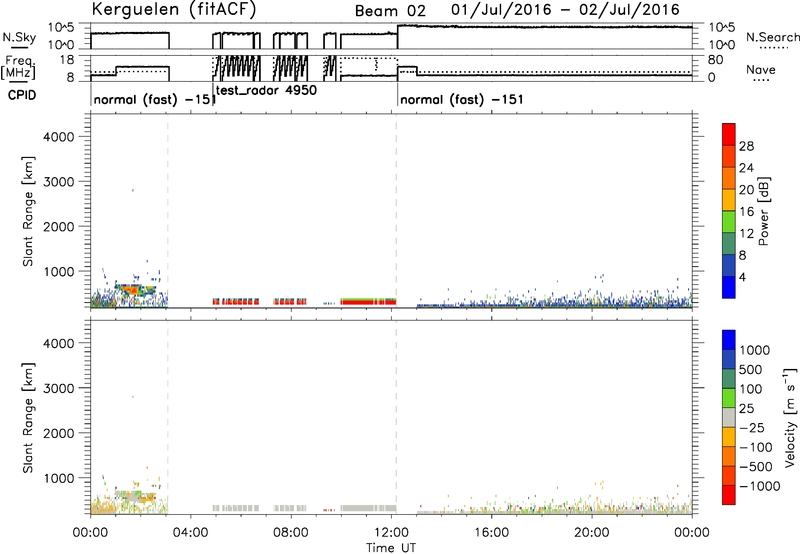The height and width of the screenshot is (554, 800).
Task: Click the date range '01/Jul/2016 - 02/Jul/2016'
Action: (x=565, y=10)
